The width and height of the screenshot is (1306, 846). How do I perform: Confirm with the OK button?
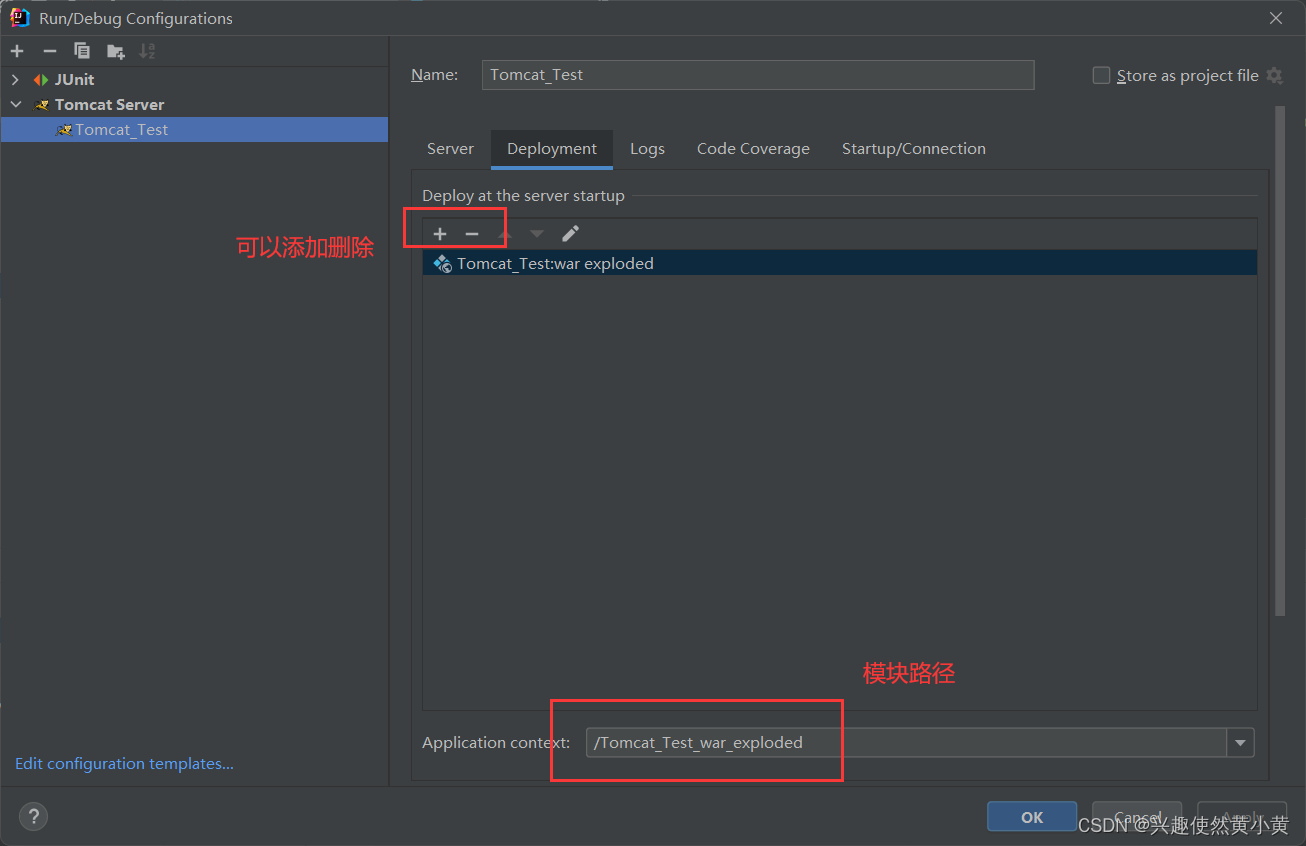pos(1032,817)
